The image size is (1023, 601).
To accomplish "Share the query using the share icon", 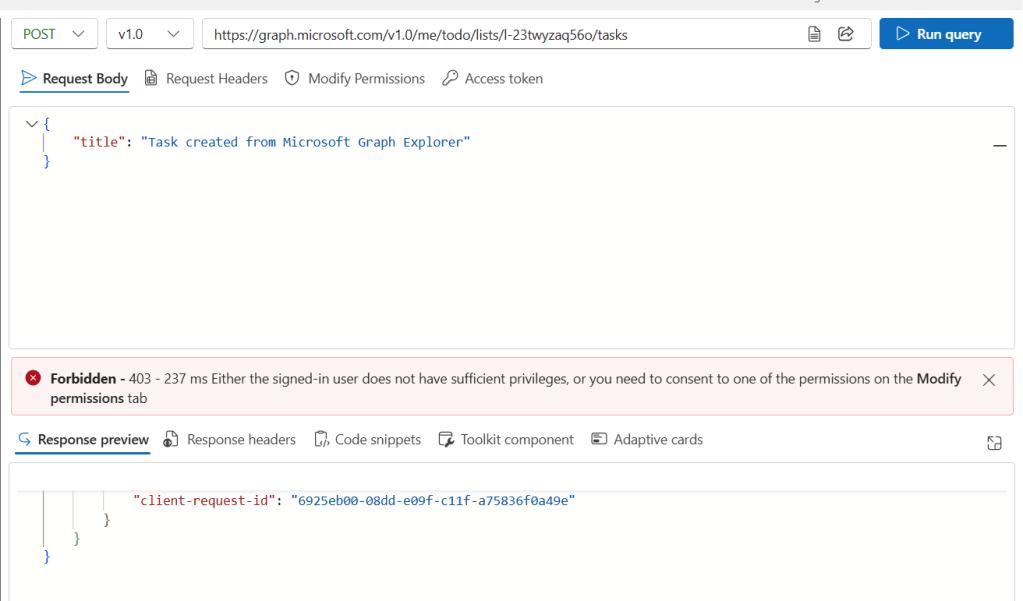I will (x=845, y=33).
